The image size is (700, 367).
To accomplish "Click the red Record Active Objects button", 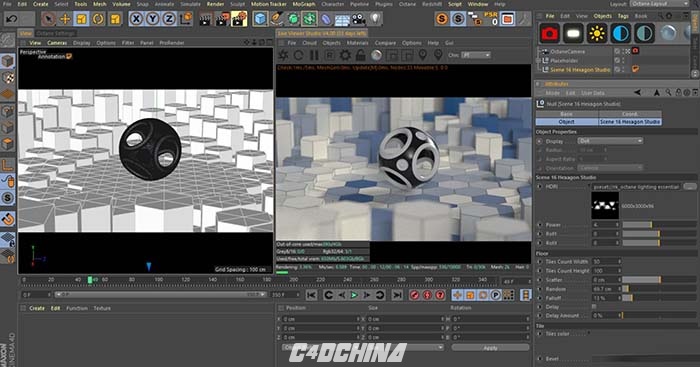I will coord(415,295).
